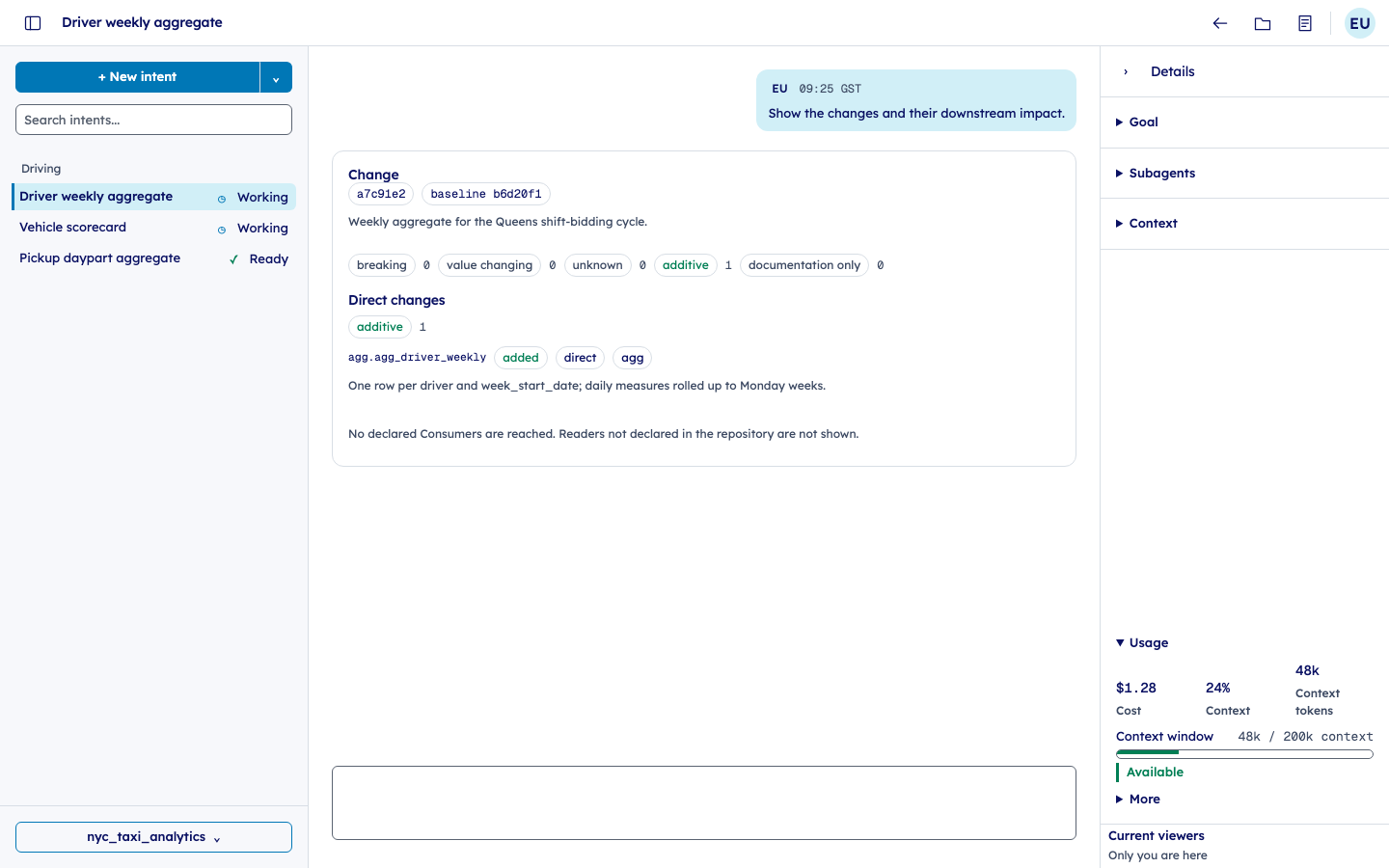Click the Available context label

(x=1156, y=773)
